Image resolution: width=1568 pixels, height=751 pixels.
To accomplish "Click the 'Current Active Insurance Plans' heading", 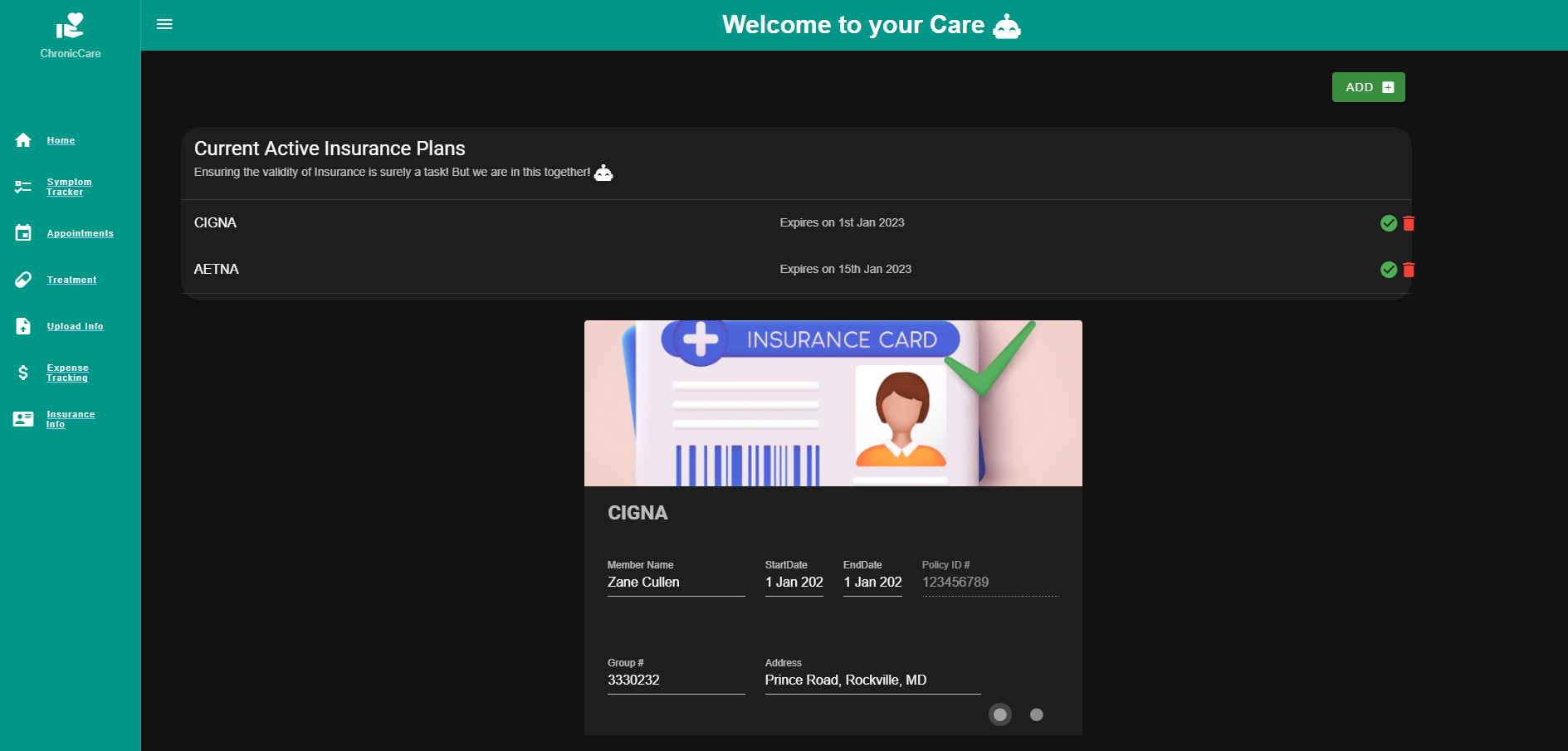I will coord(330,149).
